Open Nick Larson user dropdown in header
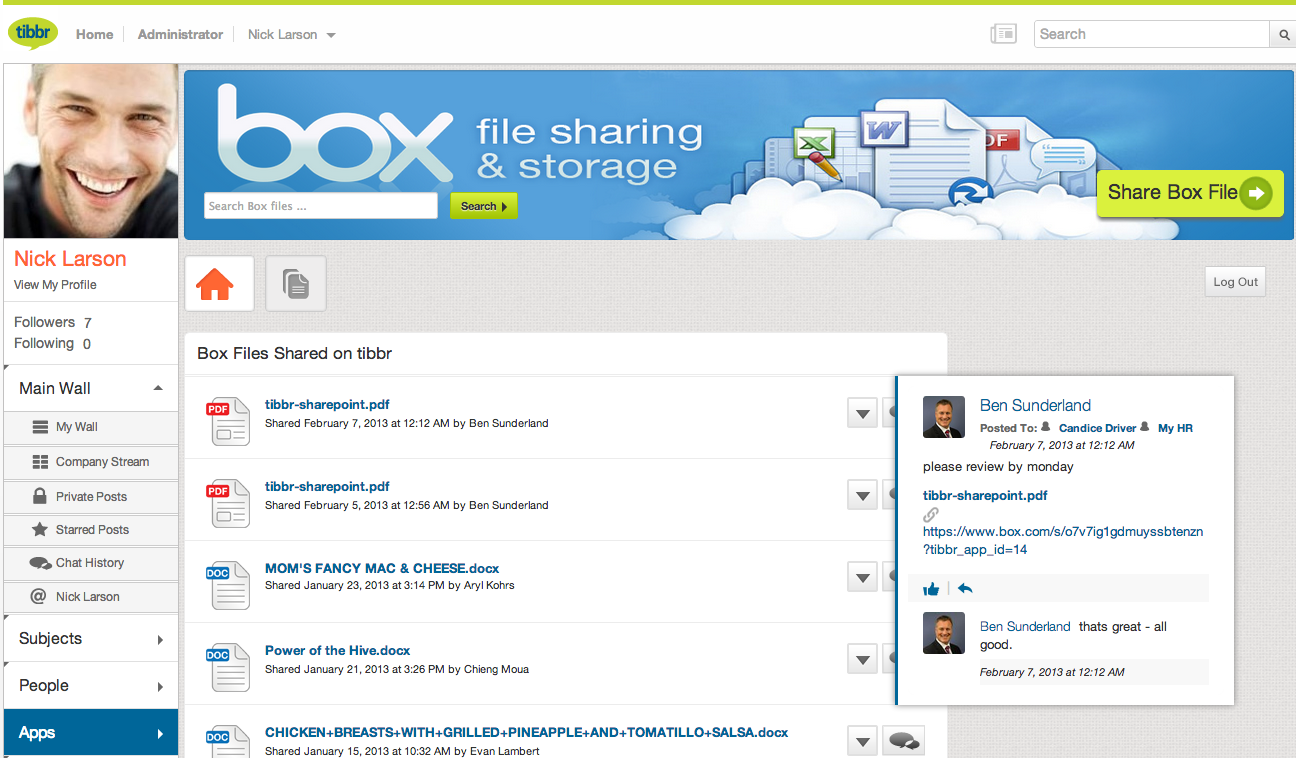This screenshot has width=1296, height=758. pyautogui.click(x=291, y=34)
